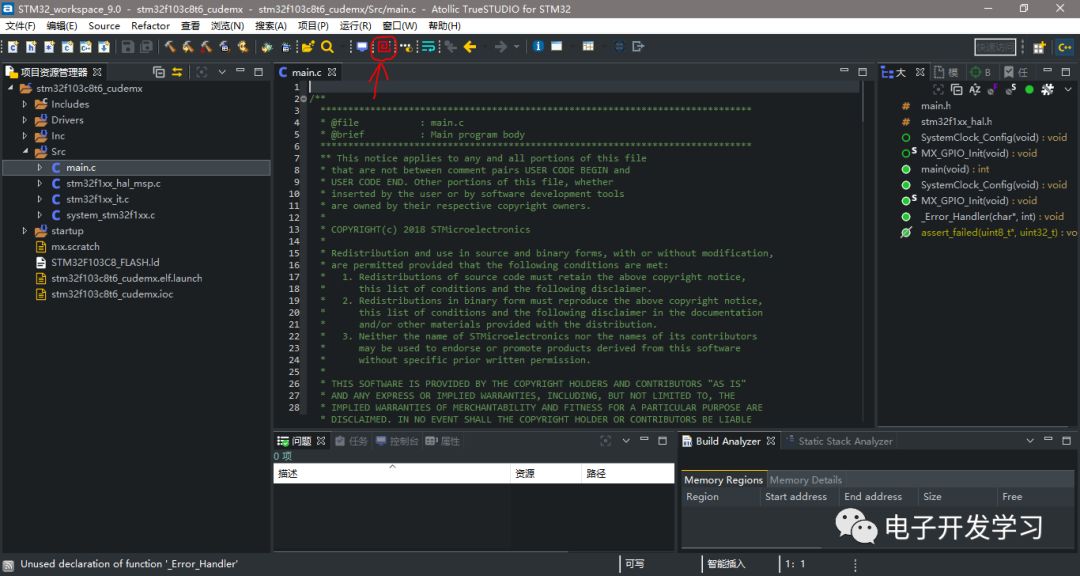Click the open folder toolbar icon

[x=307, y=47]
